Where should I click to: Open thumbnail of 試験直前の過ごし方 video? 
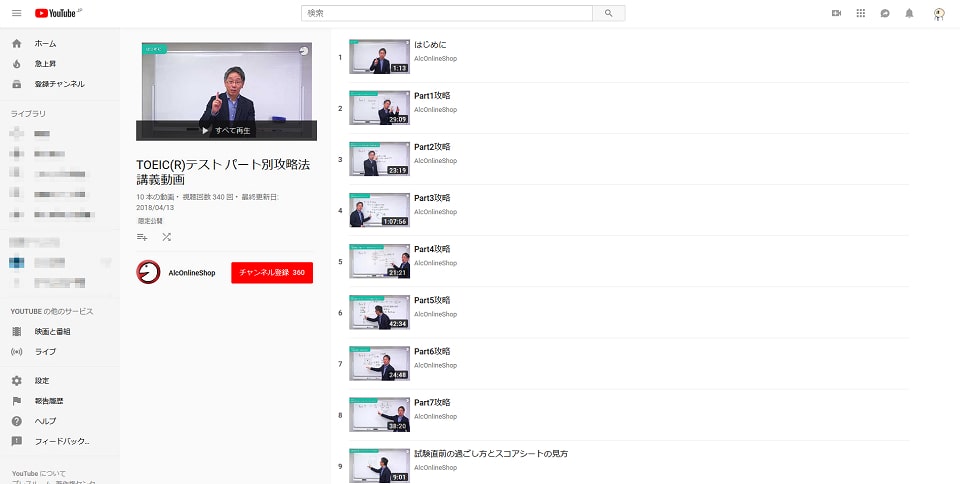click(380, 466)
